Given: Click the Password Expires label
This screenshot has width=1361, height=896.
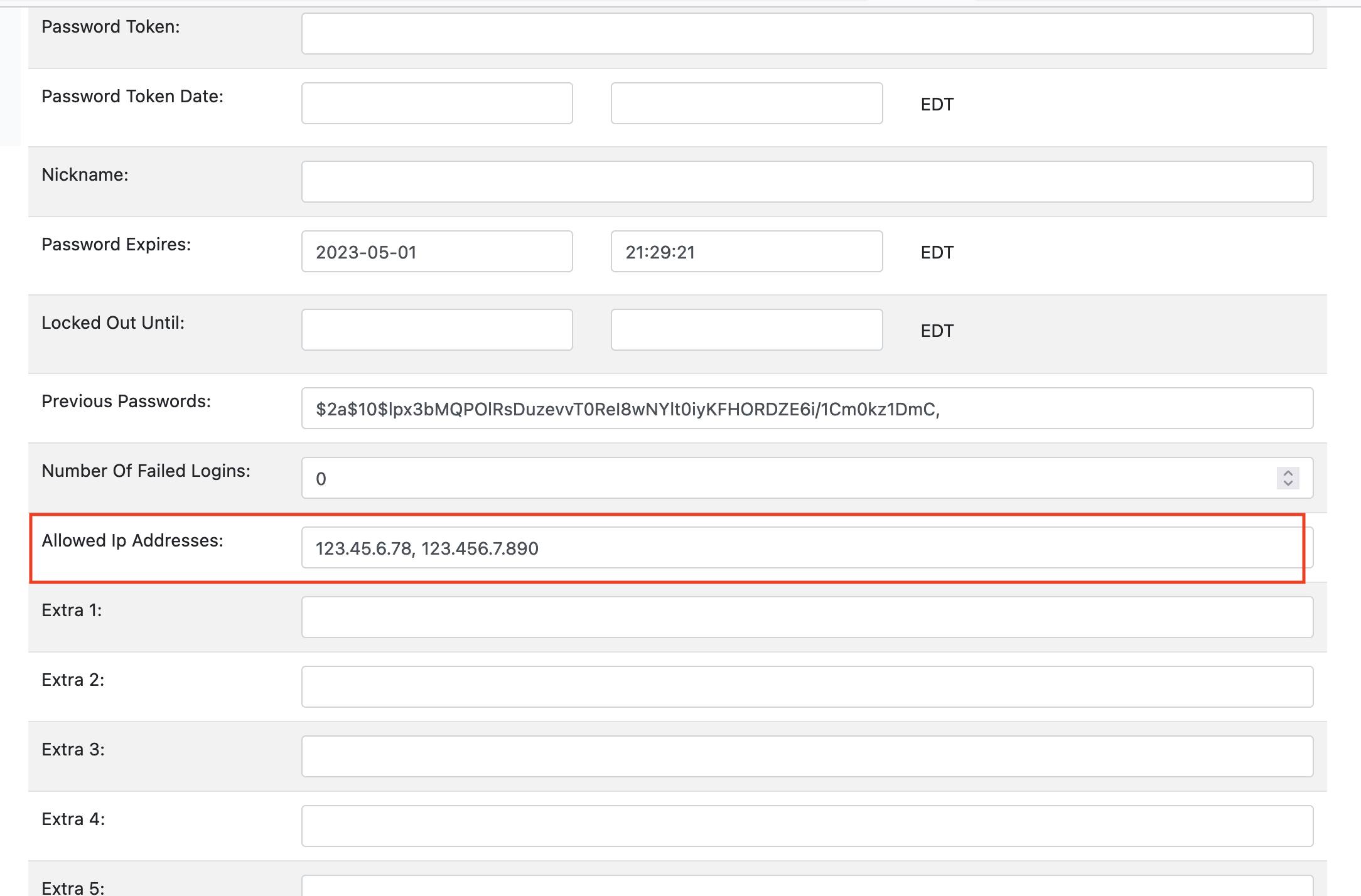Looking at the screenshot, I should coord(116,245).
